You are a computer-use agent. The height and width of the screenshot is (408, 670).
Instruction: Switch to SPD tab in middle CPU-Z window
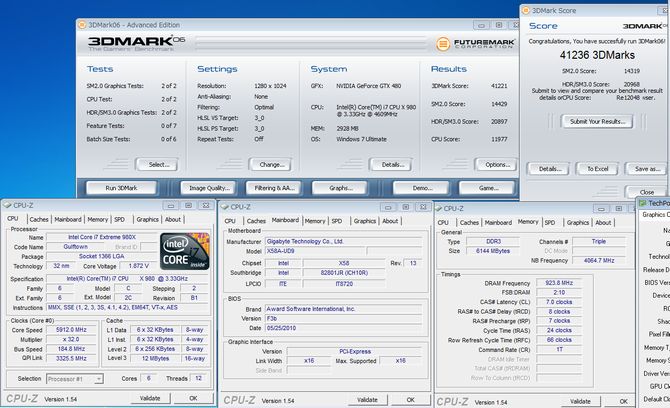pos(337,221)
